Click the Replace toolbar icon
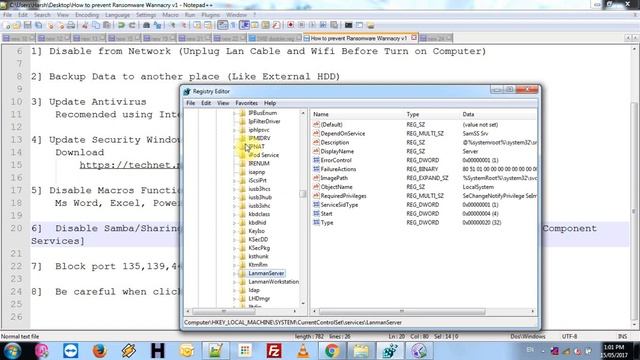 [x=157, y=25]
